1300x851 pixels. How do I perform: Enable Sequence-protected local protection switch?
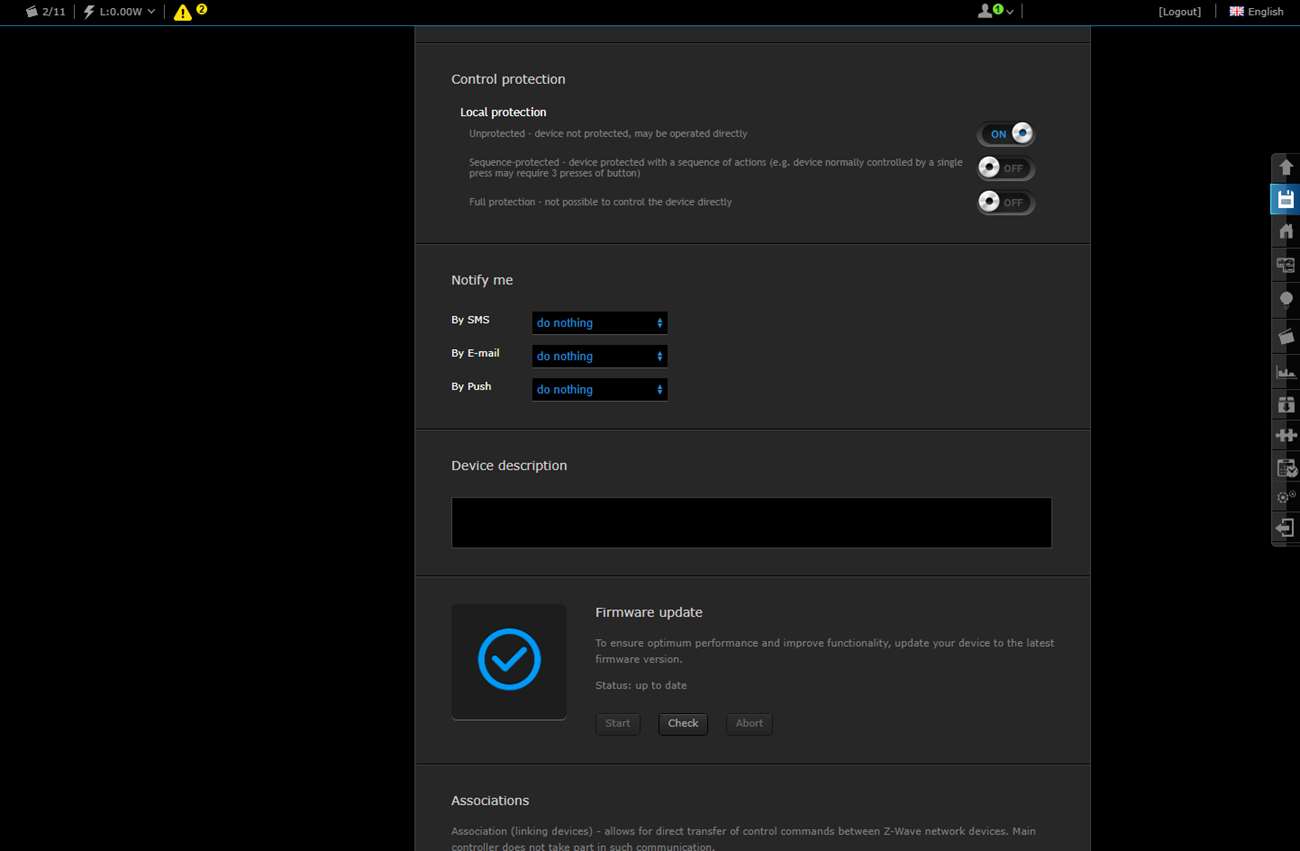[x=1006, y=168]
